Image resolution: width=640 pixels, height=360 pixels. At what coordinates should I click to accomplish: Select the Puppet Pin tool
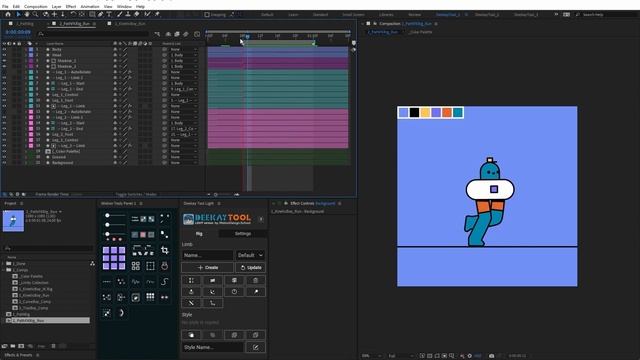click(157, 14)
